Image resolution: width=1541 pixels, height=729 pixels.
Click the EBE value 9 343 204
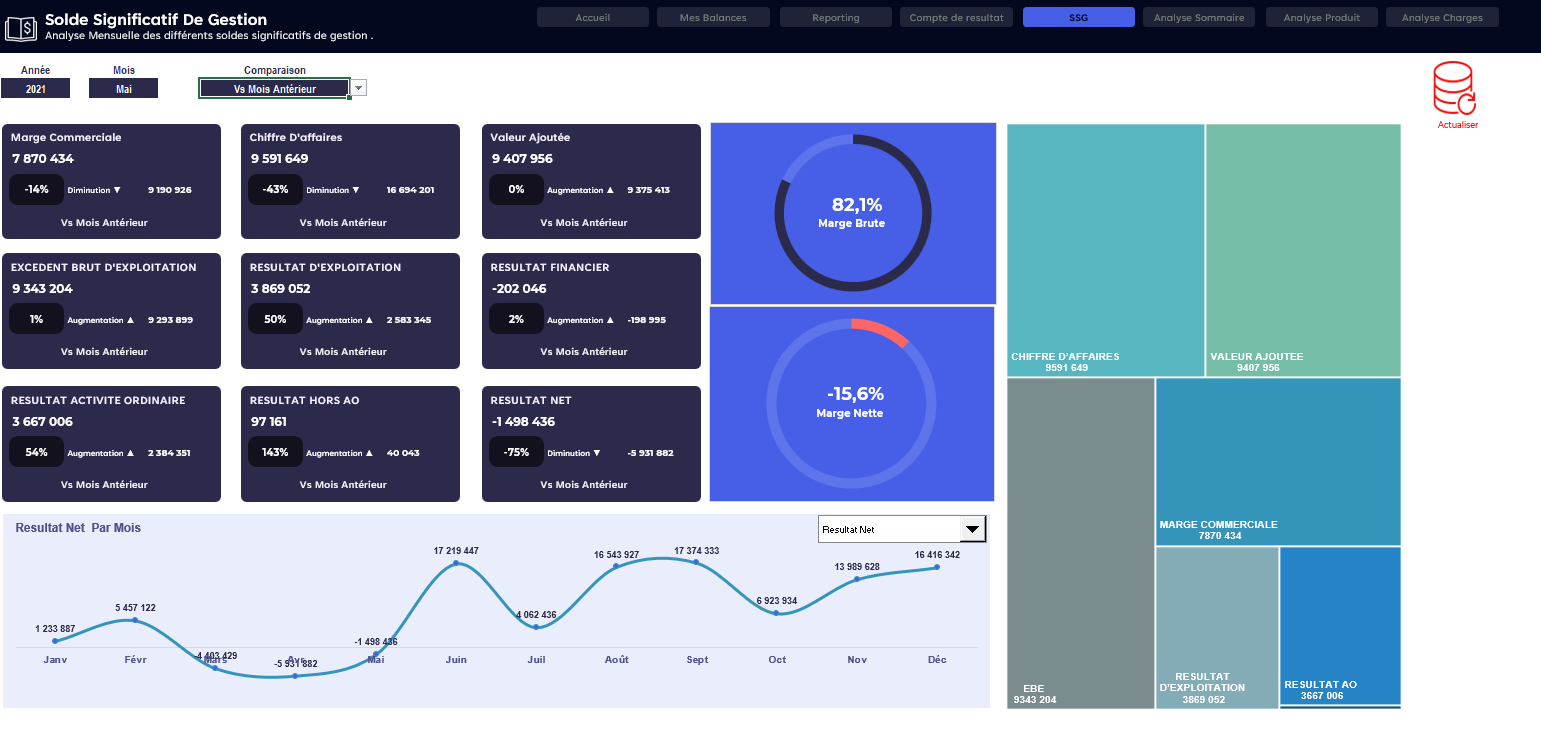pyautogui.click(x=43, y=289)
